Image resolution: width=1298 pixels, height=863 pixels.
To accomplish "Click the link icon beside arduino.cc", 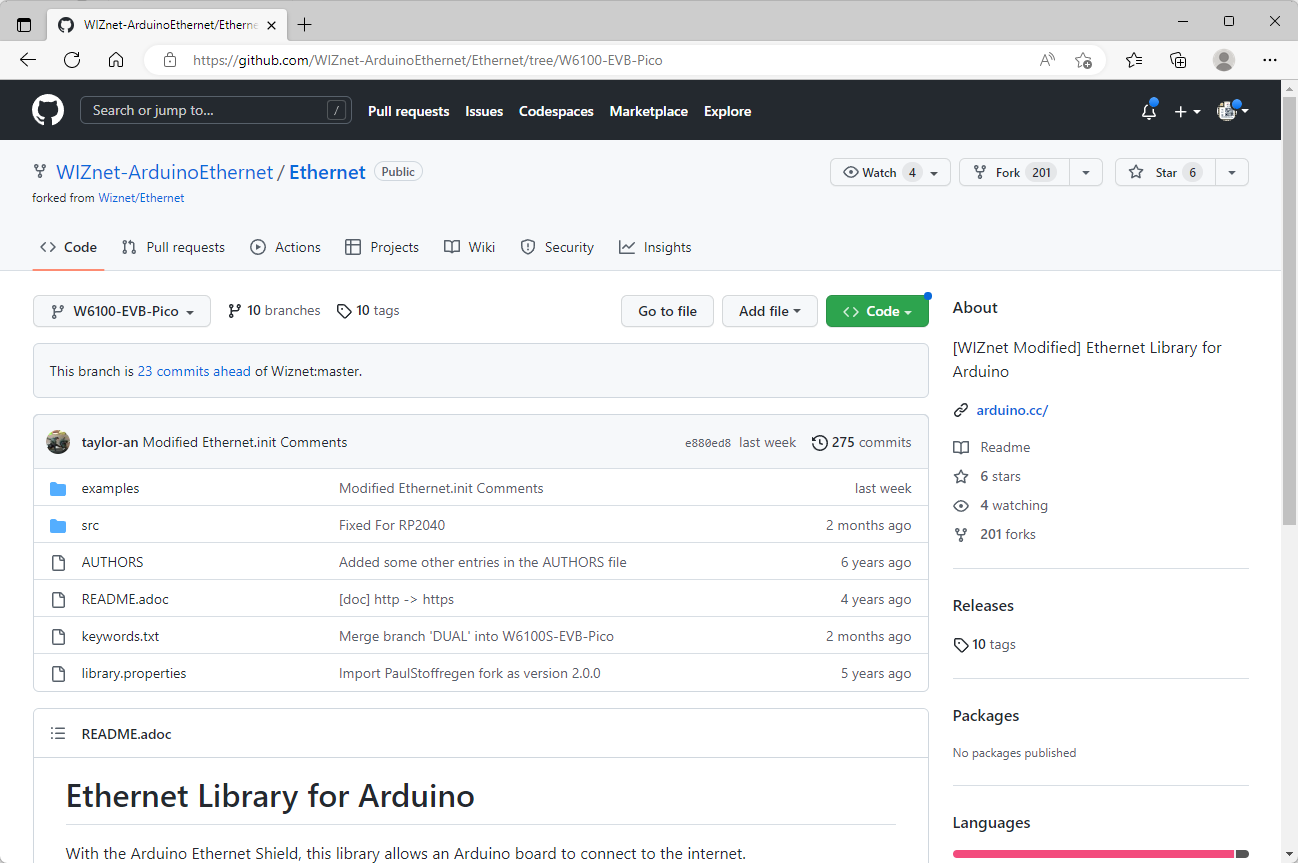I will (961, 410).
